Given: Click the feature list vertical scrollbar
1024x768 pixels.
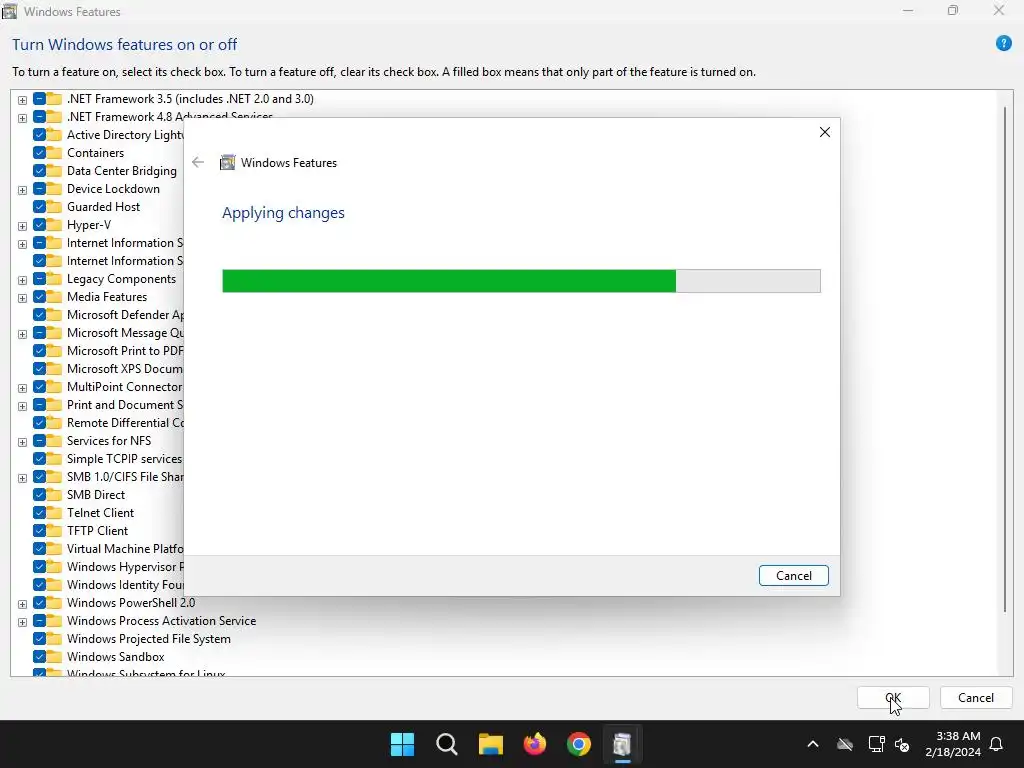Looking at the screenshot, I should click(1005, 358).
